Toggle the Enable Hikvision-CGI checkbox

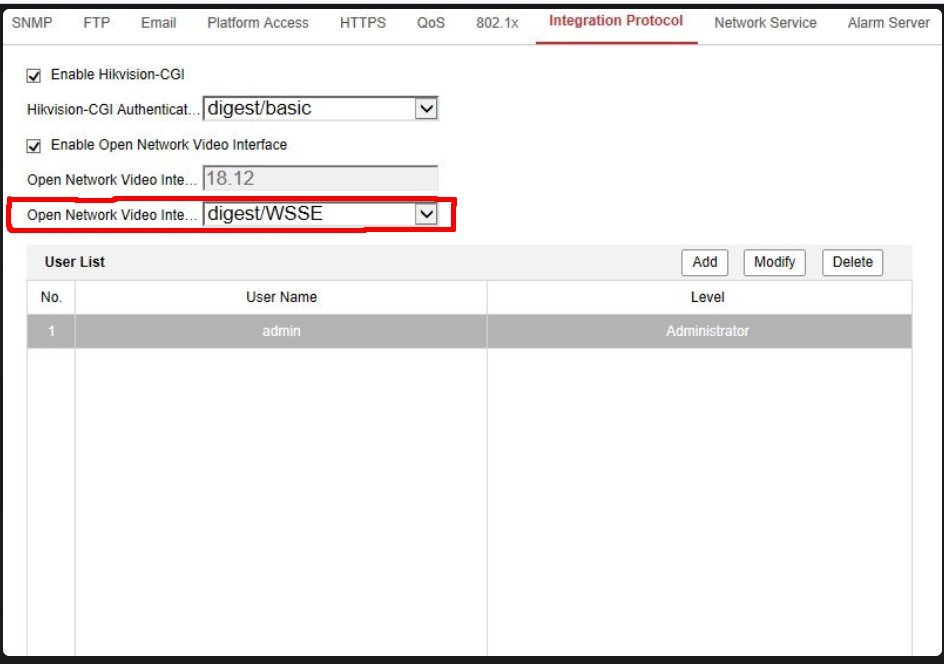[x=34, y=75]
